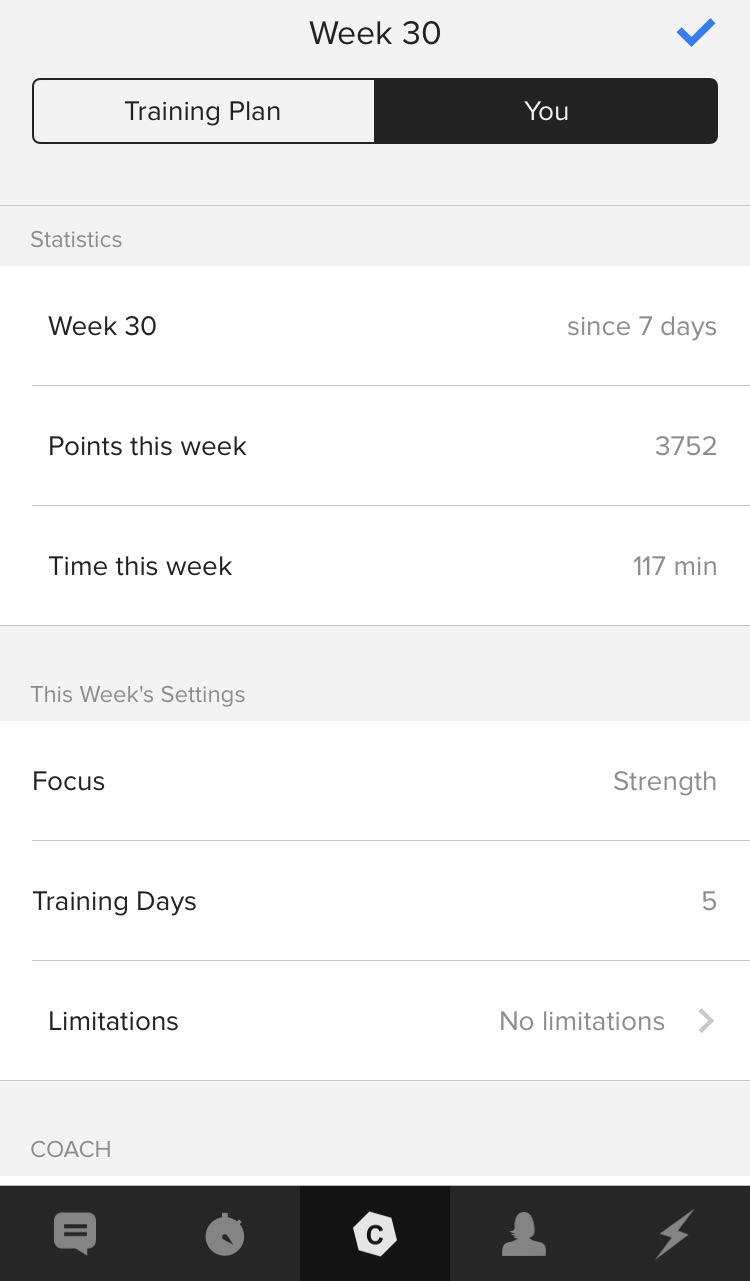Image resolution: width=750 pixels, height=1281 pixels.
Task: Open the stopwatch workouts icon
Action: 224,1234
